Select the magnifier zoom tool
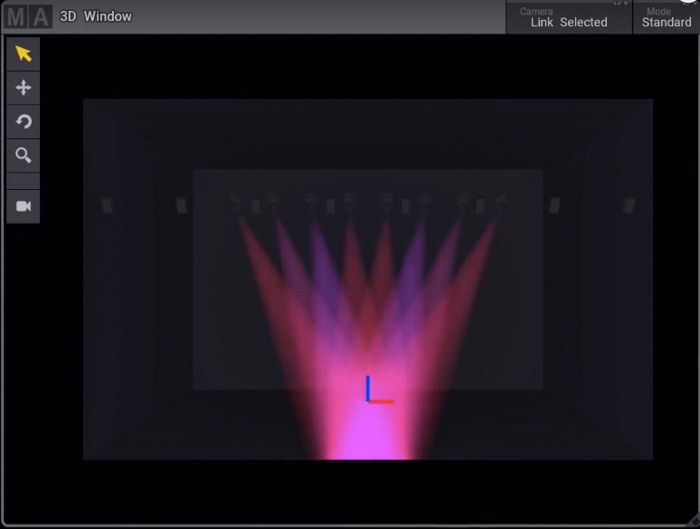This screenshot has height=529, width=700. tap(23, 155)
